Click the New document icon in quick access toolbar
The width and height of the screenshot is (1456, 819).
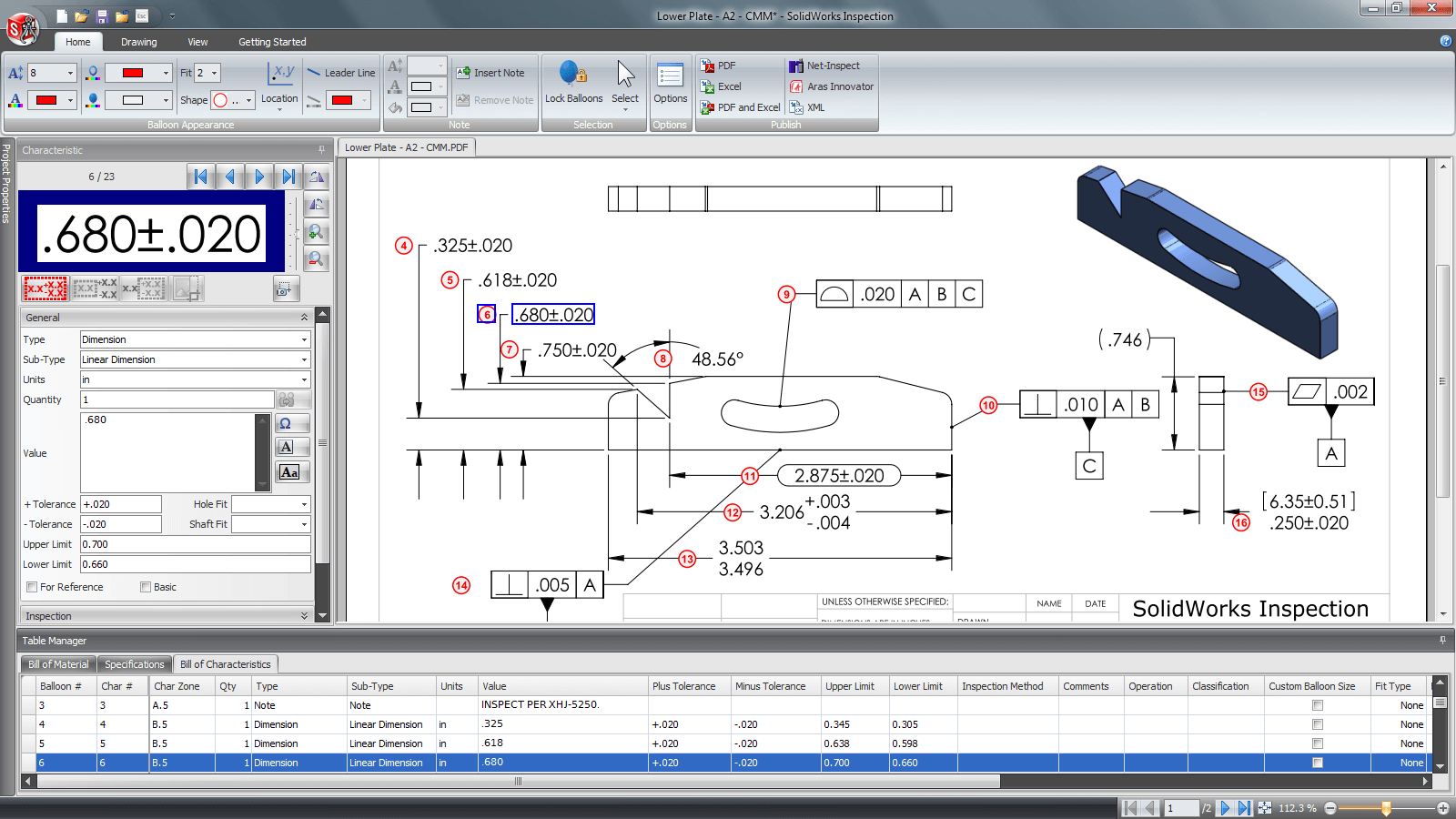click(61, 16)
